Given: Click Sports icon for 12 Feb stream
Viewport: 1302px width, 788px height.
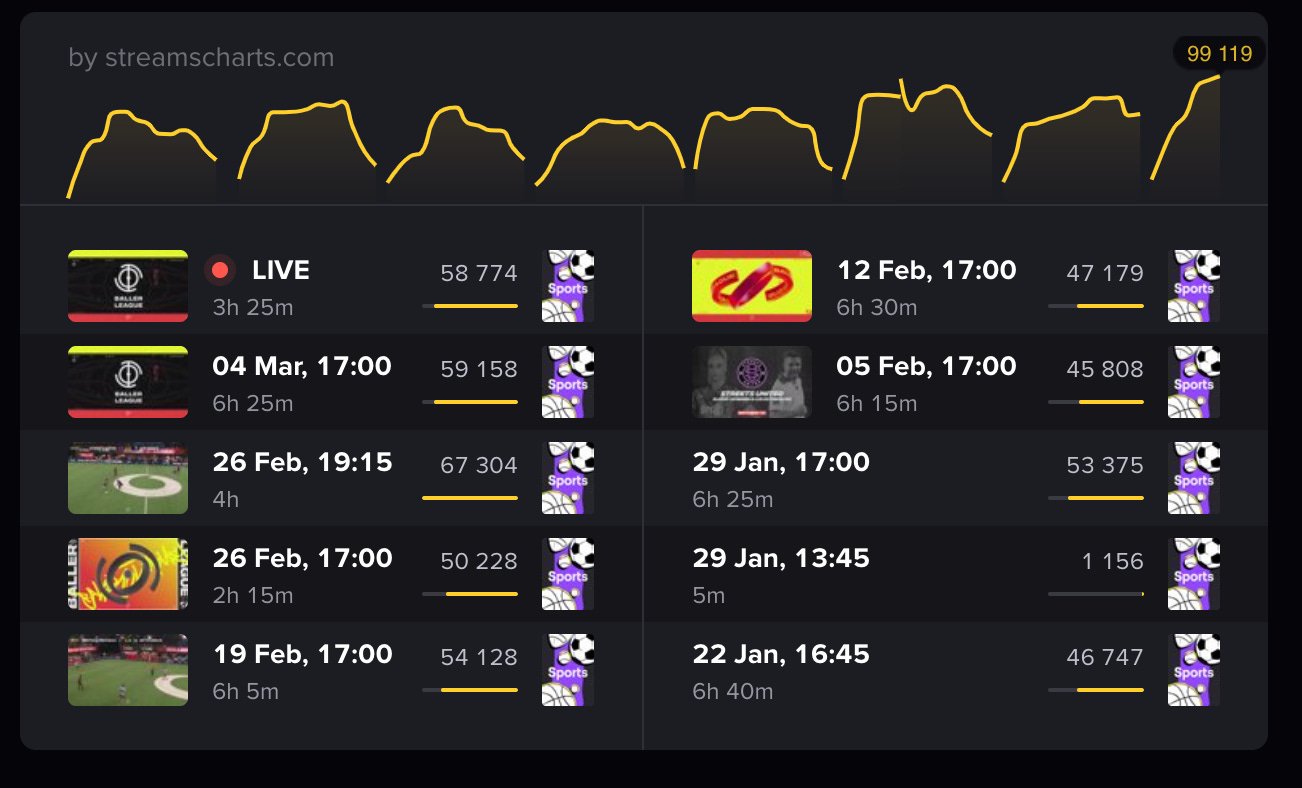Looking at the screenshot, I should [1194, 286].
